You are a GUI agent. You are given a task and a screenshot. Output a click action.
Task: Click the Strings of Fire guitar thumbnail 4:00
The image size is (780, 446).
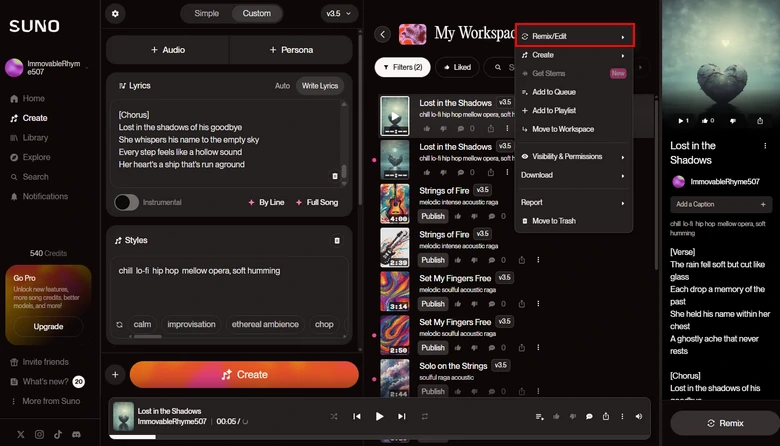pos(395,203)
